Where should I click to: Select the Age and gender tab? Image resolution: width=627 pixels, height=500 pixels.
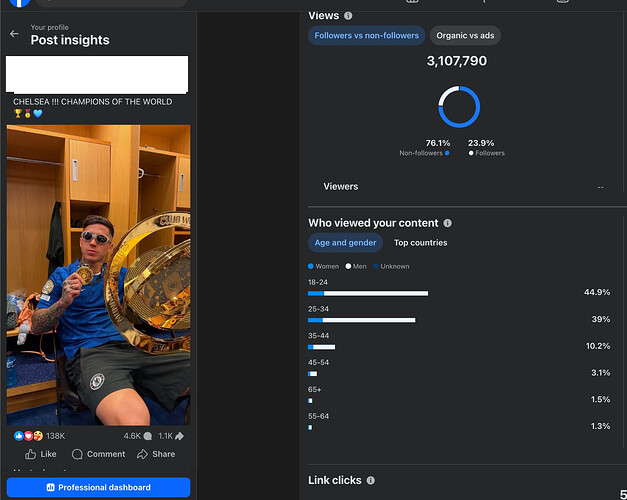345,243
